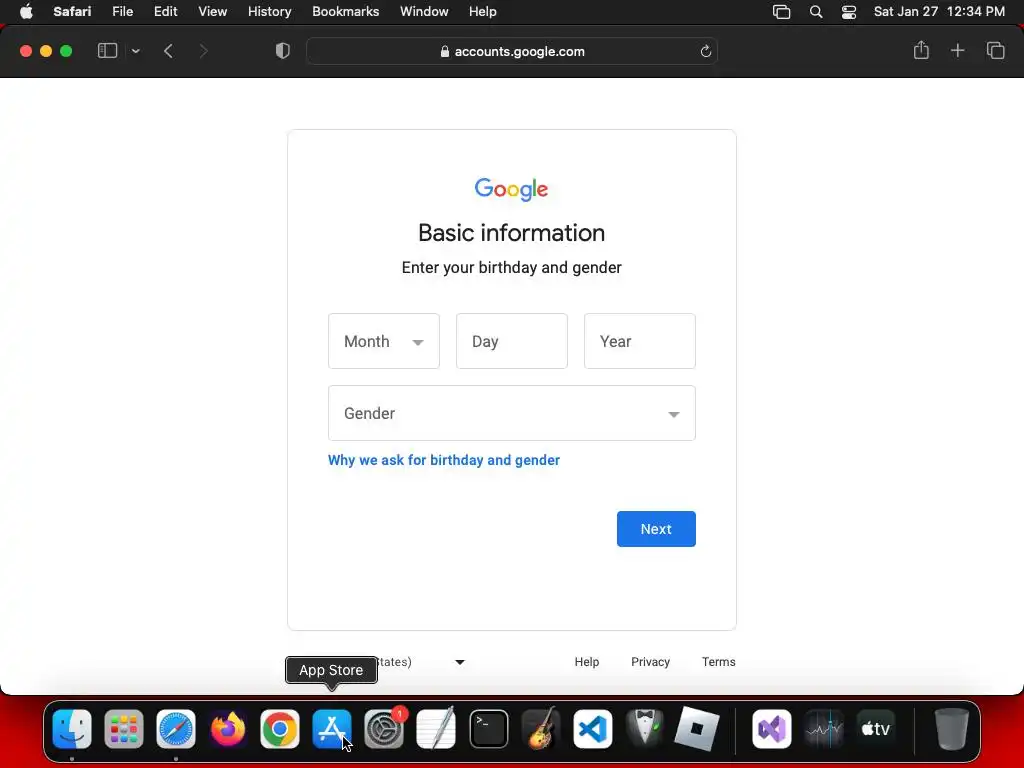This screenshot has height=768, width=1024.
Task: Go back to previous page
Action: coord(168,51)
